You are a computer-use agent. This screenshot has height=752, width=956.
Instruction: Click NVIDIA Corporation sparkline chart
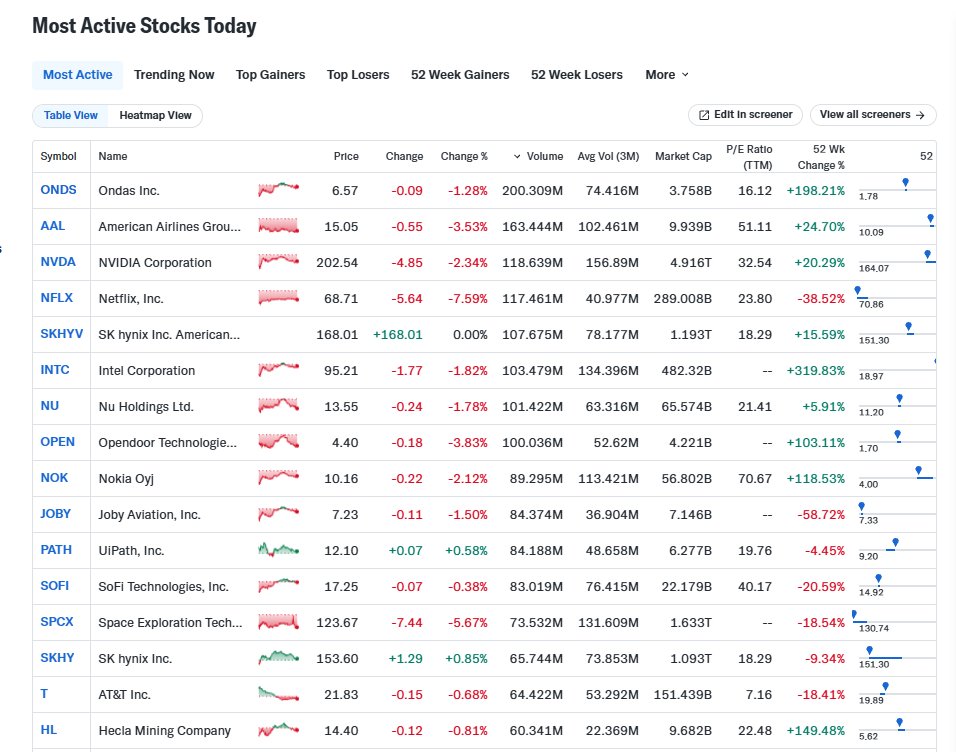click(279, 262)
